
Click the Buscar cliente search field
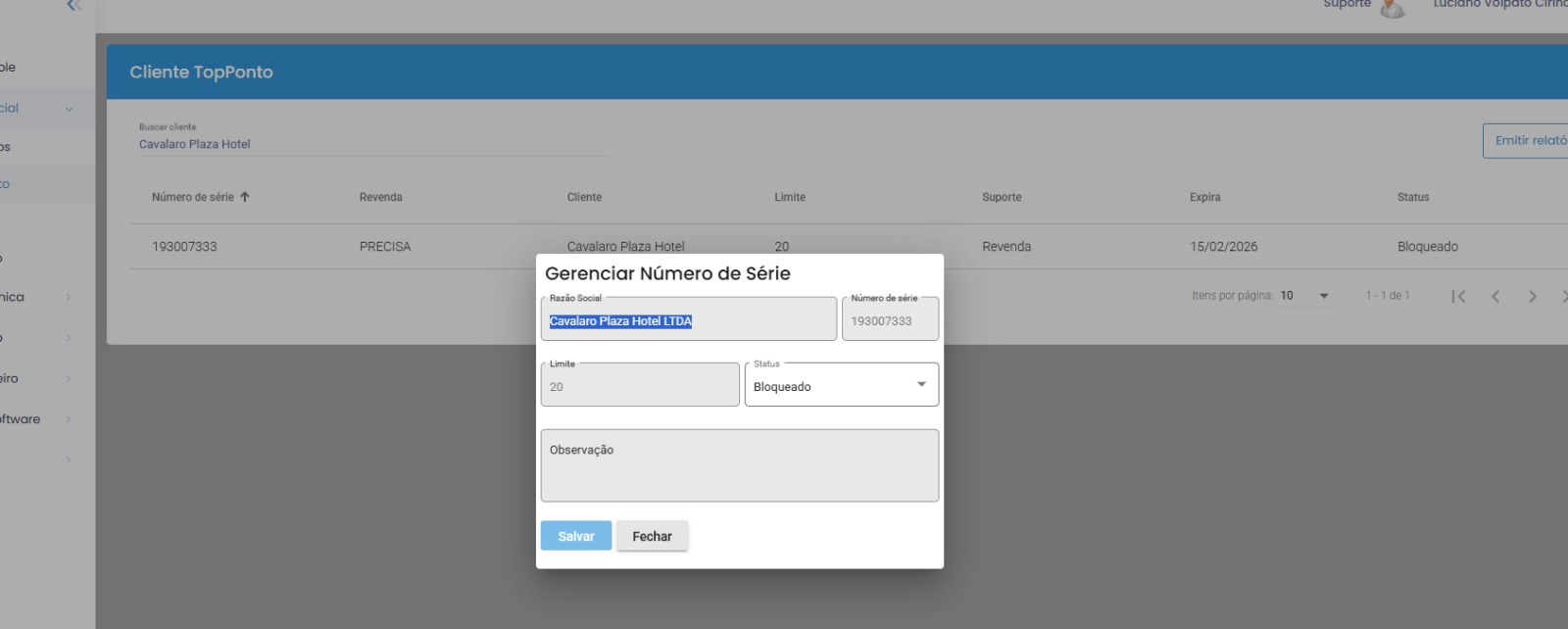[x=372, y=144]
